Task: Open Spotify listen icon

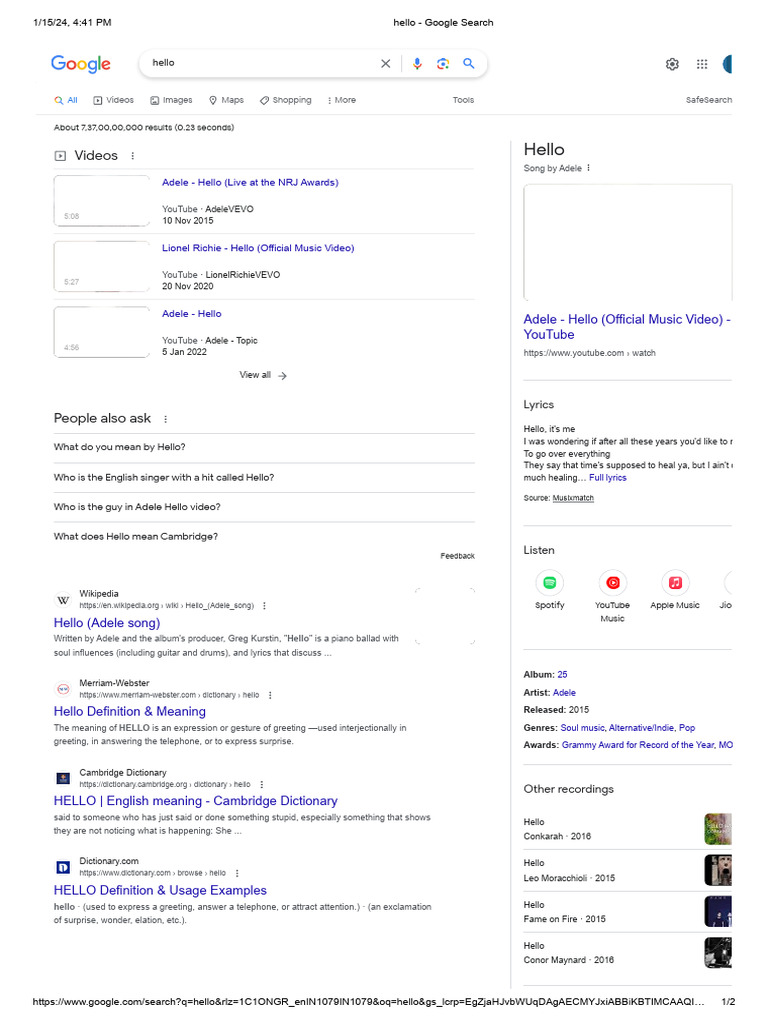Action: (549, 583)
